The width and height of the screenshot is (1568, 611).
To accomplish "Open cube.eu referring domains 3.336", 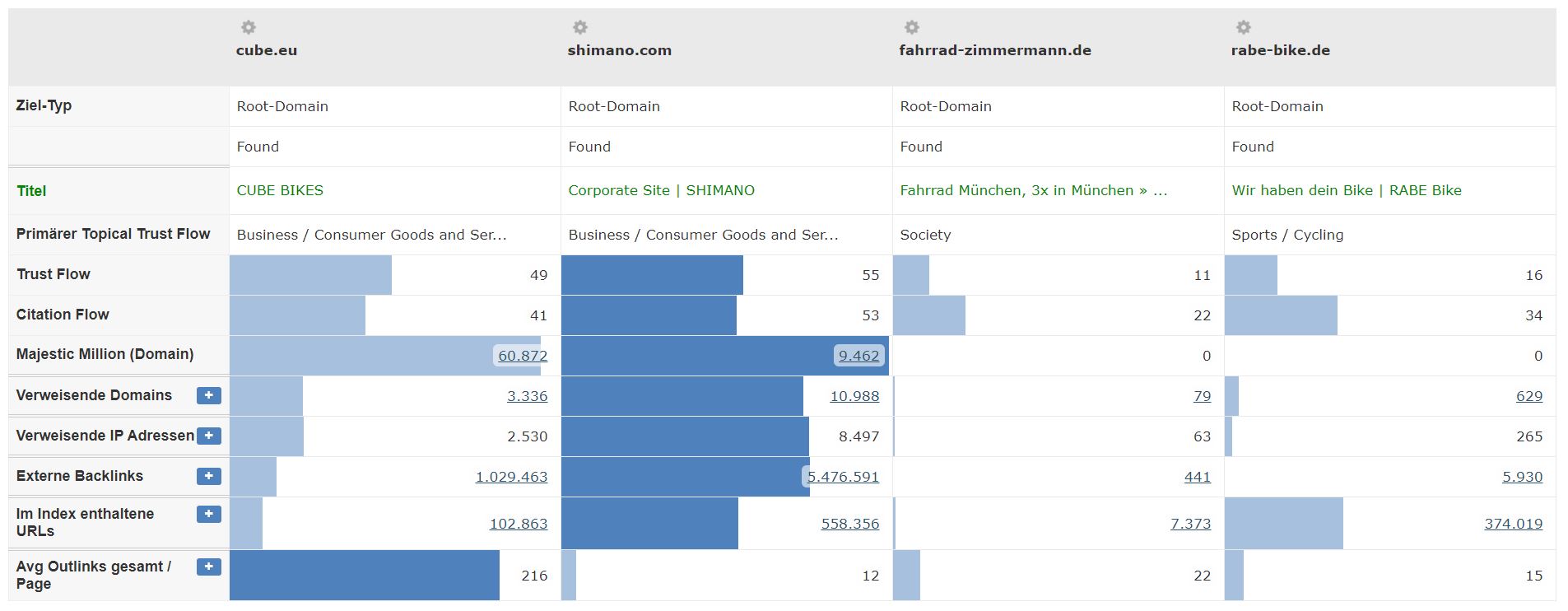I will point(527,396).
